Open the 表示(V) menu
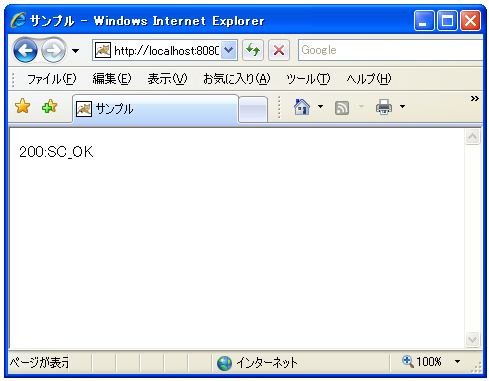Image resolution: width=489 pixels, height=381 pixels. [167, 79]
